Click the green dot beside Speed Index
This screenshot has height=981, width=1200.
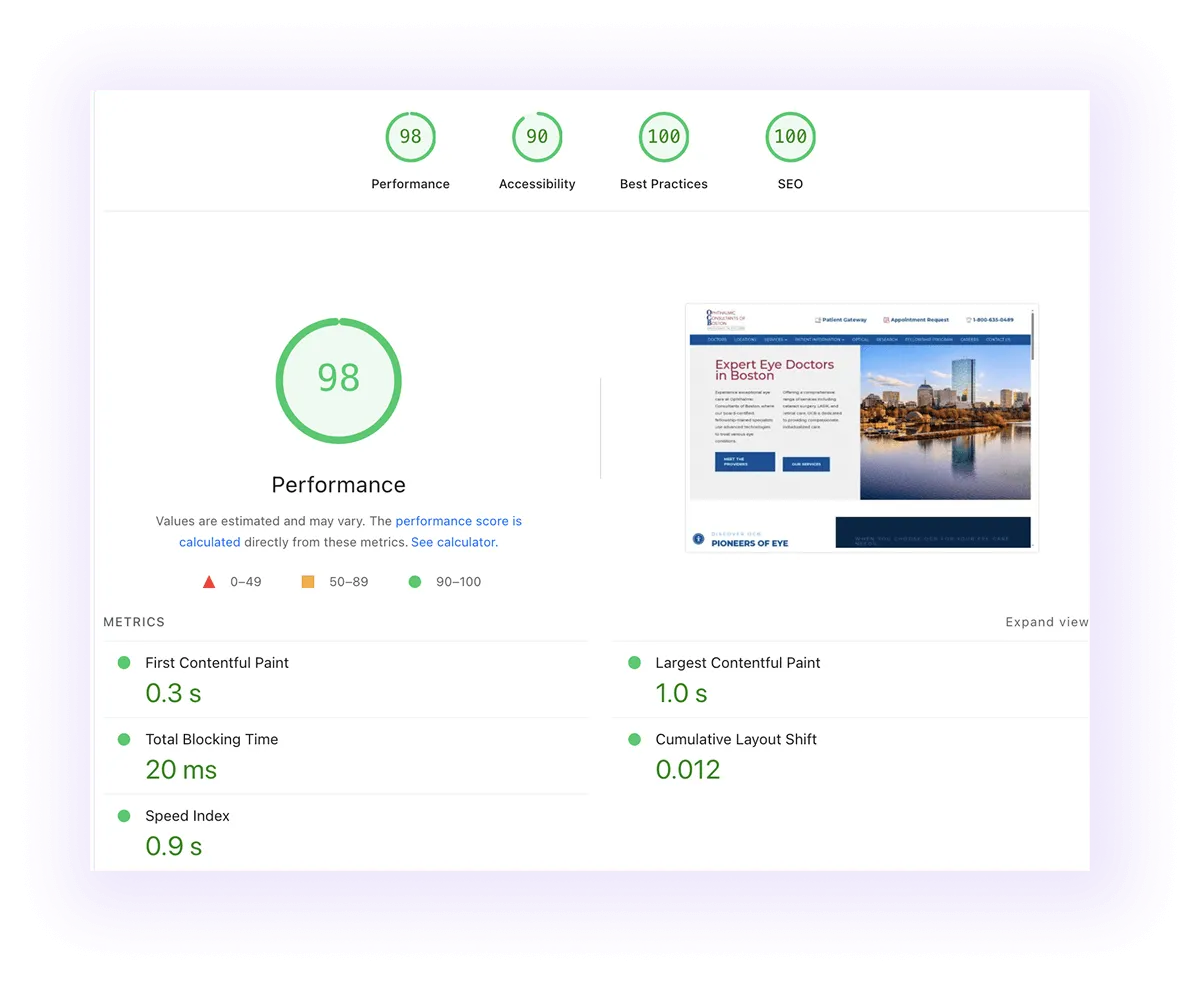124,815
